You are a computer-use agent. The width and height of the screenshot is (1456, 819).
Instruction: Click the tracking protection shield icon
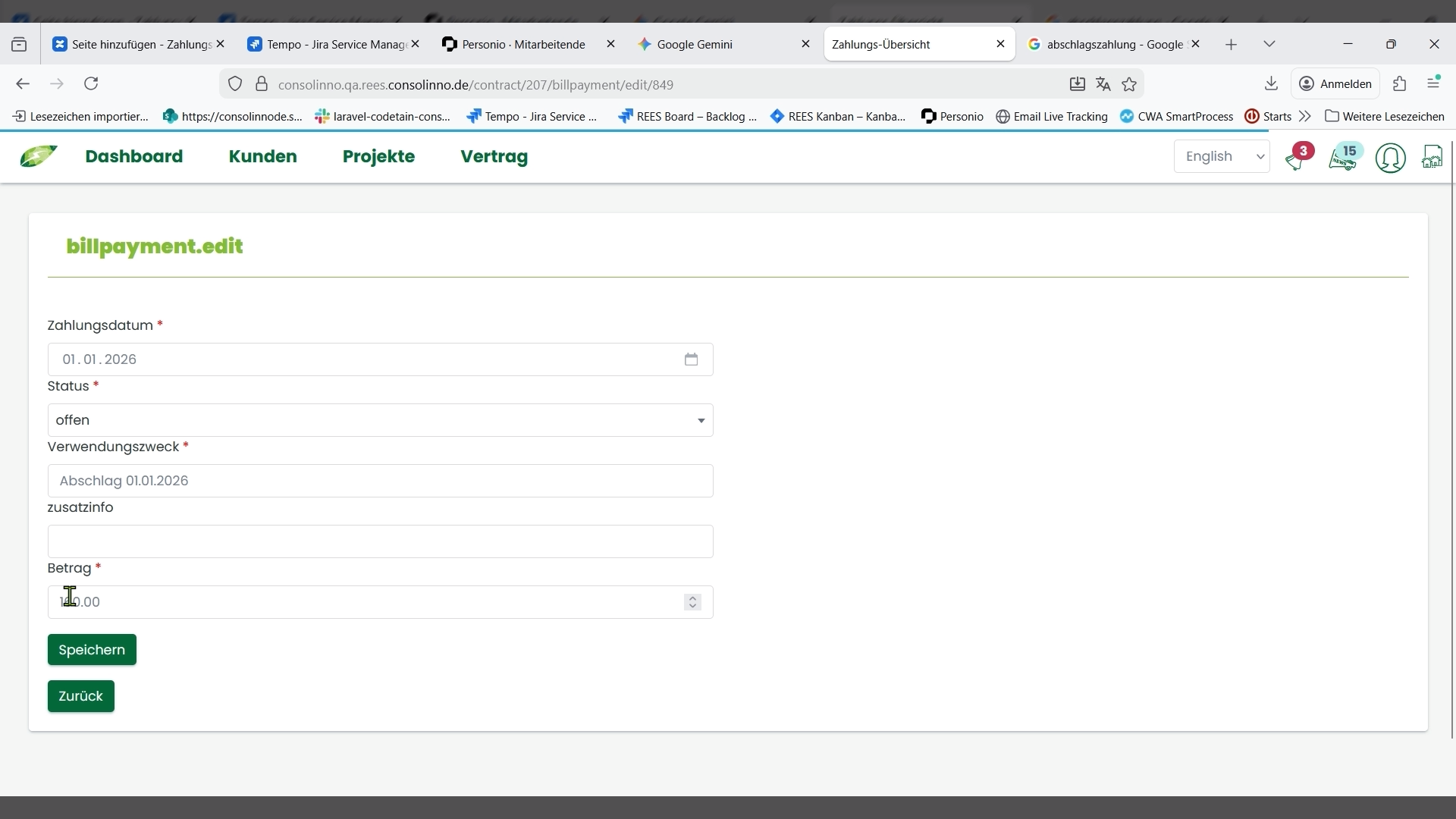point(235,84)
